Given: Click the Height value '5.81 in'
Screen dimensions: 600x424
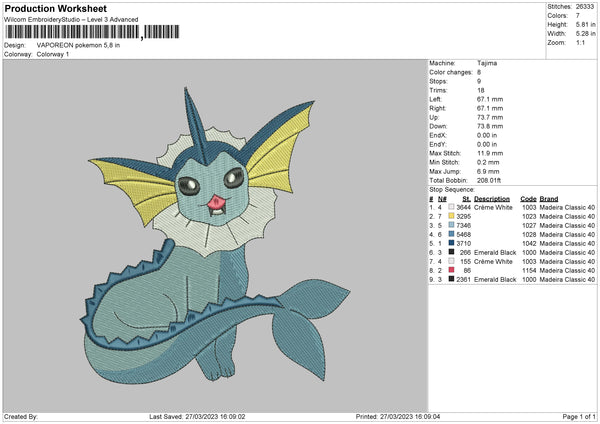Looking at the screenshot, I should coord(585,24).
